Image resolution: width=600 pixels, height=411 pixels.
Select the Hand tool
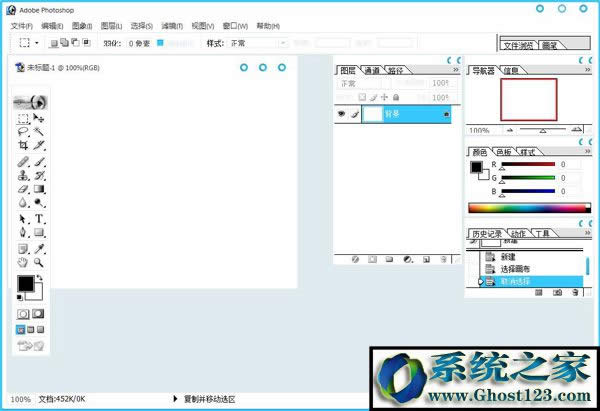click(23, 262)
